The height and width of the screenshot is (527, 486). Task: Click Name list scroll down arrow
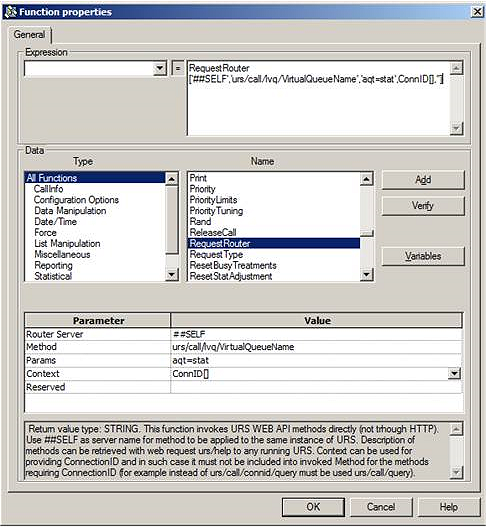(x=366, y=275)
